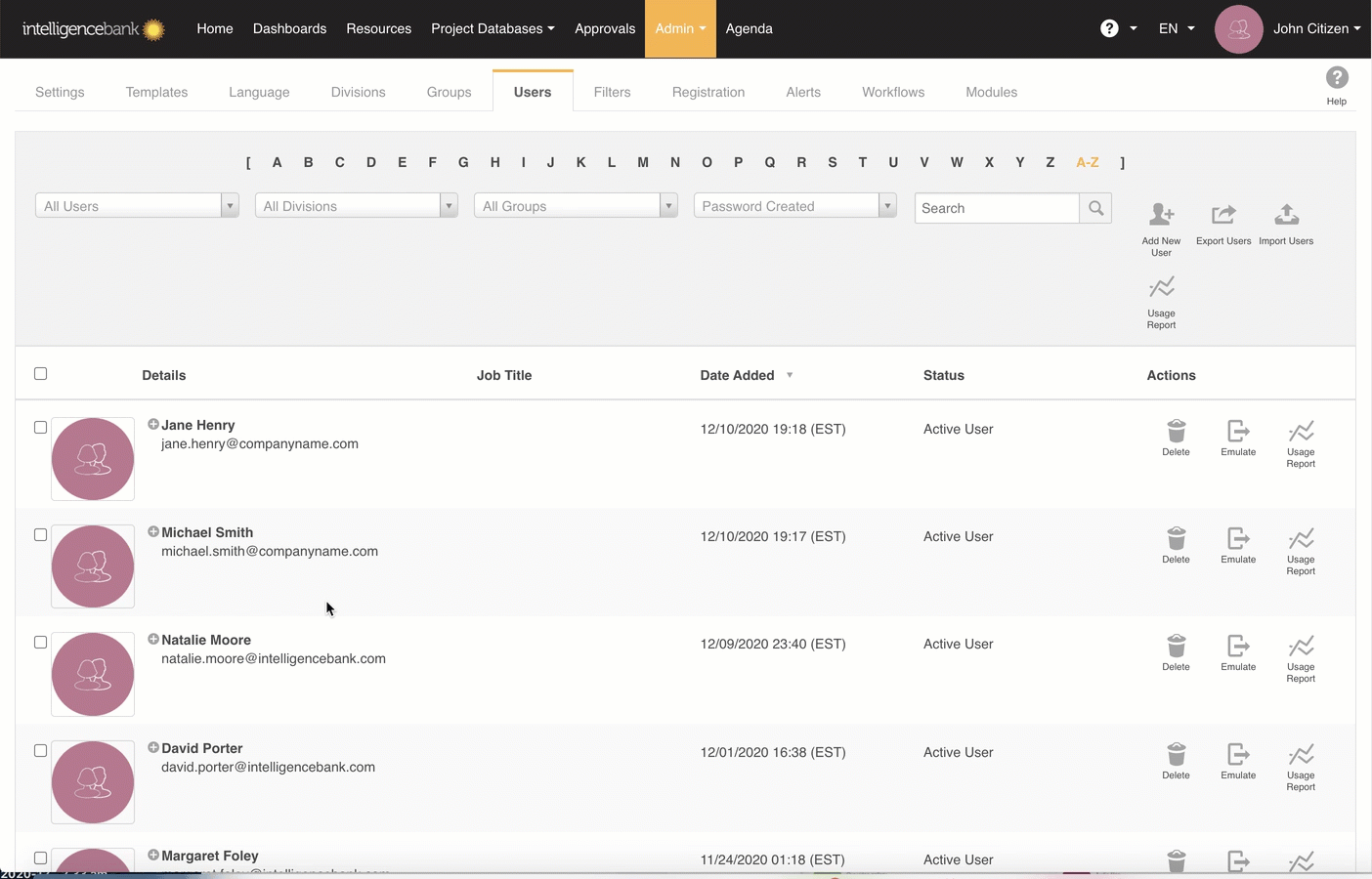
Task: Check the box for Jane Henry
Action: click(40, 428)
